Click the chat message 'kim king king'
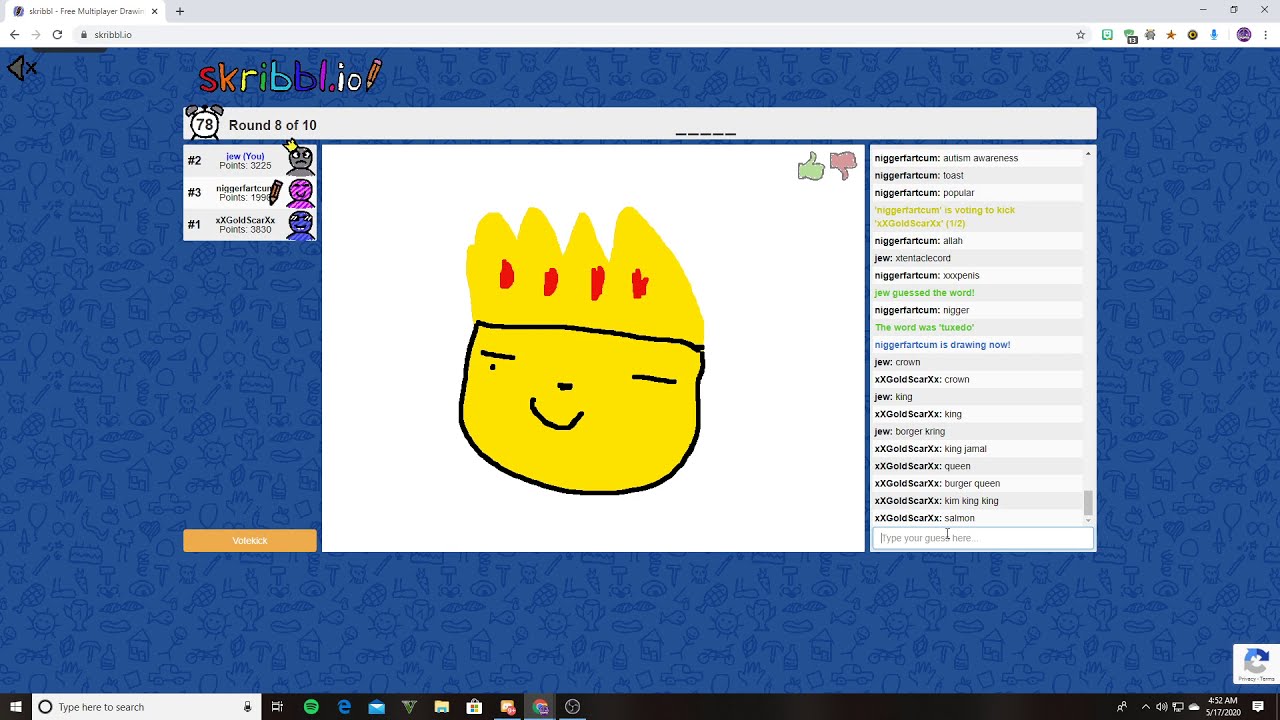The height and width of the screenshot is (720, 1280). 936,501
